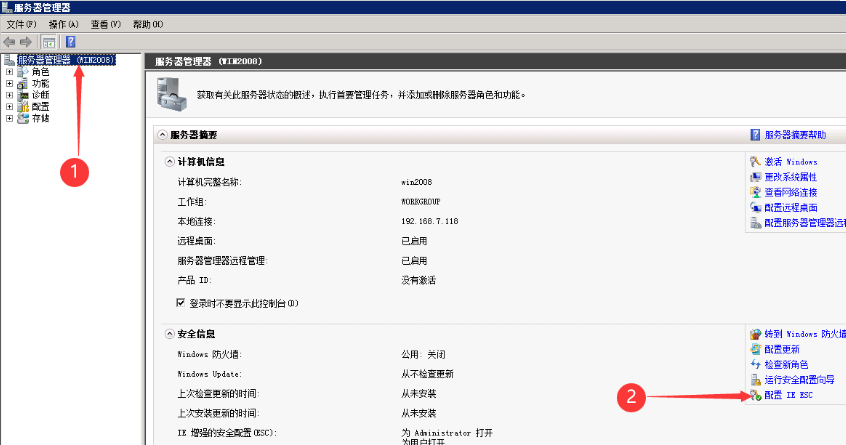The image size is (846, 445).
Task: Expand the 功能 tree node
Action: click(9, 84)
